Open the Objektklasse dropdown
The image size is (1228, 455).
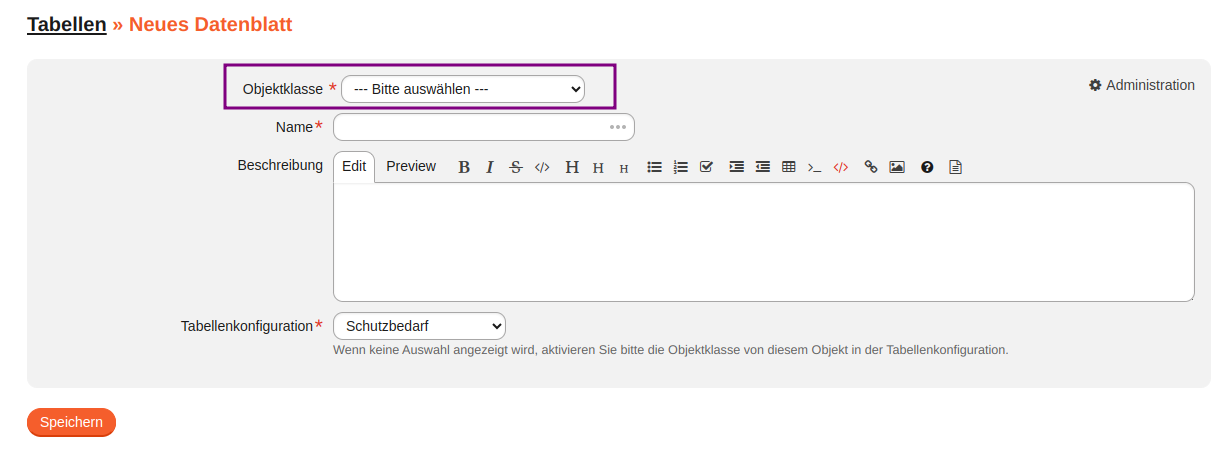tap(463, 89)
